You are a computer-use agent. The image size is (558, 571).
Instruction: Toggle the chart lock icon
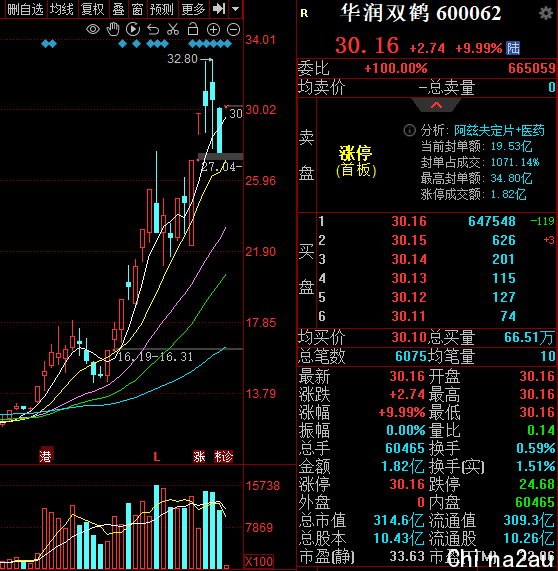pyautogui.click(x=193, y=29)
